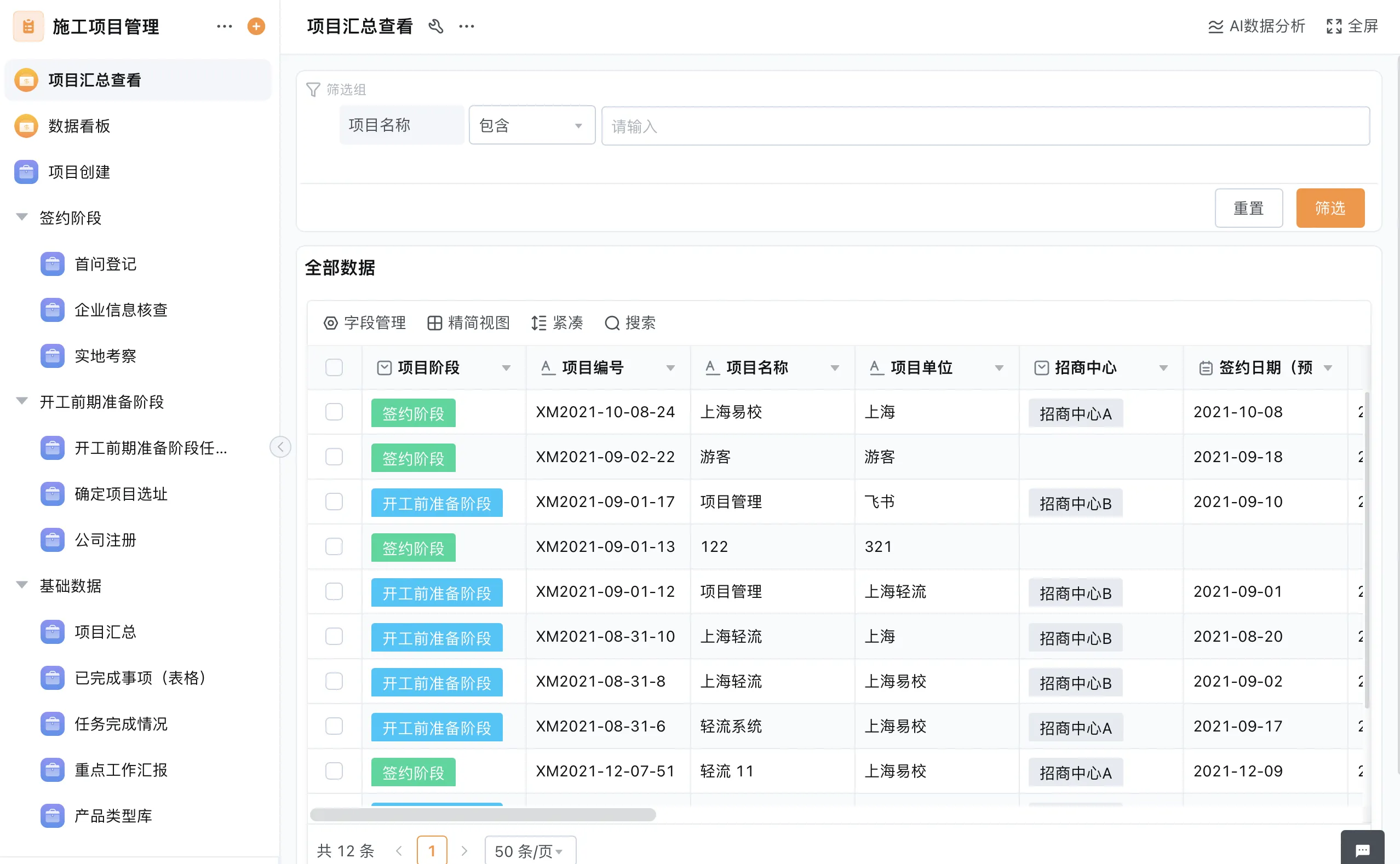Click the wrench icon beside 项目汇总查看 title
Viewport: 1400px width, 864px height.
point(436,26)
